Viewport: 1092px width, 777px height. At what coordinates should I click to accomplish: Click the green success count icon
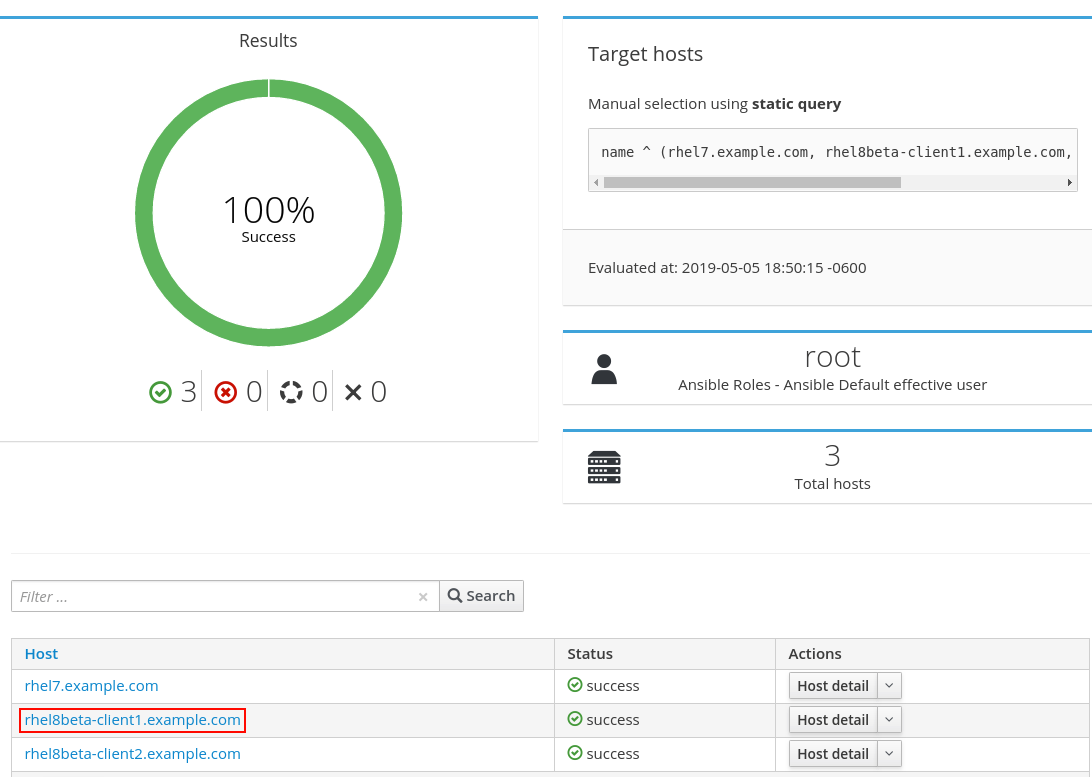click(x=160, y=392)
